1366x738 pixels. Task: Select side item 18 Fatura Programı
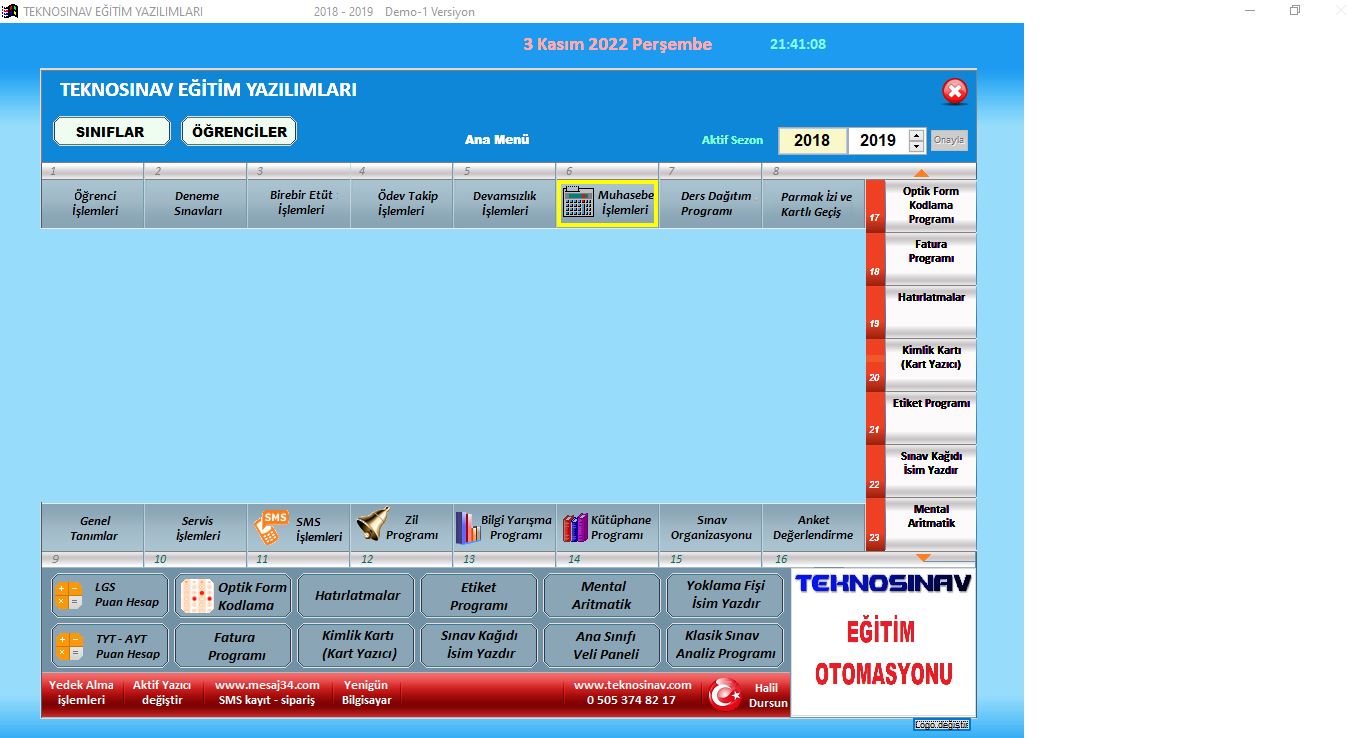pyautogui.click(x=930, y=258)
